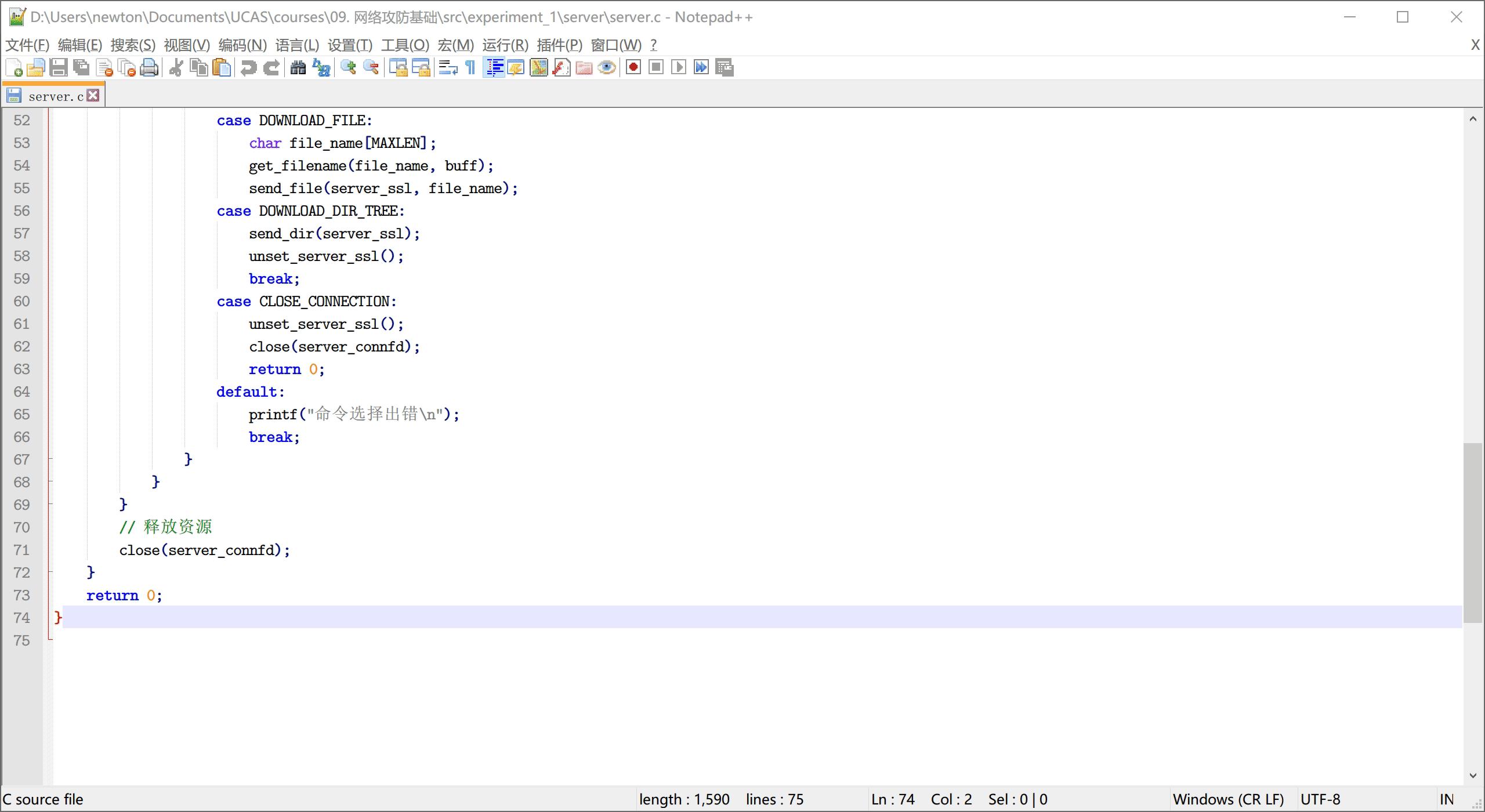This screenshot has height=812, width=1485.
Task: Collapse the fold ending at line 72
Action: coord(50,572)
